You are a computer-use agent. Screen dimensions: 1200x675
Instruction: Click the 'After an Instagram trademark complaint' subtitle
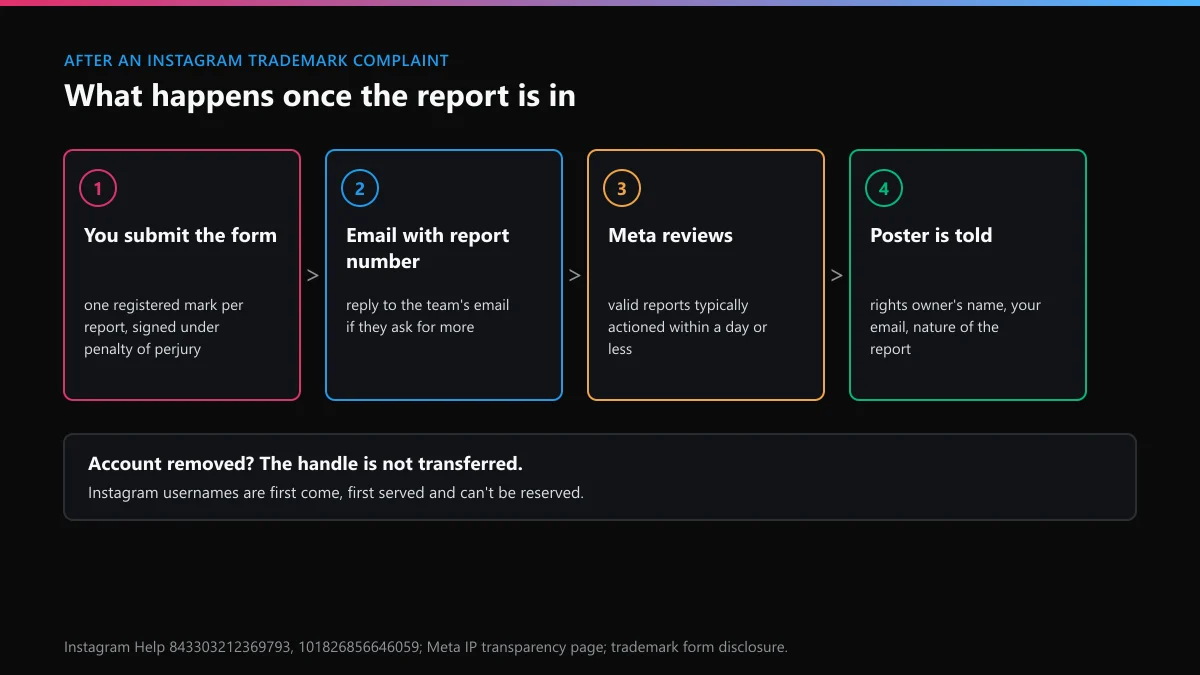256,60
